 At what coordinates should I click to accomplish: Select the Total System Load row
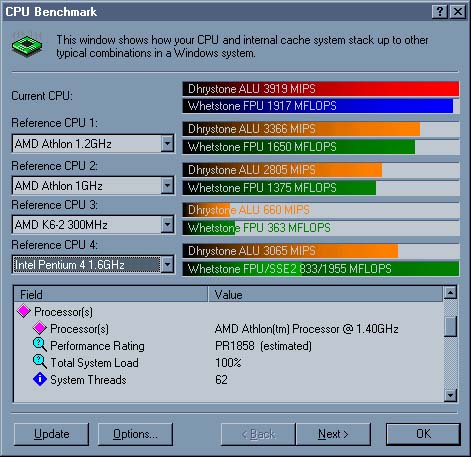coord(228,363)
